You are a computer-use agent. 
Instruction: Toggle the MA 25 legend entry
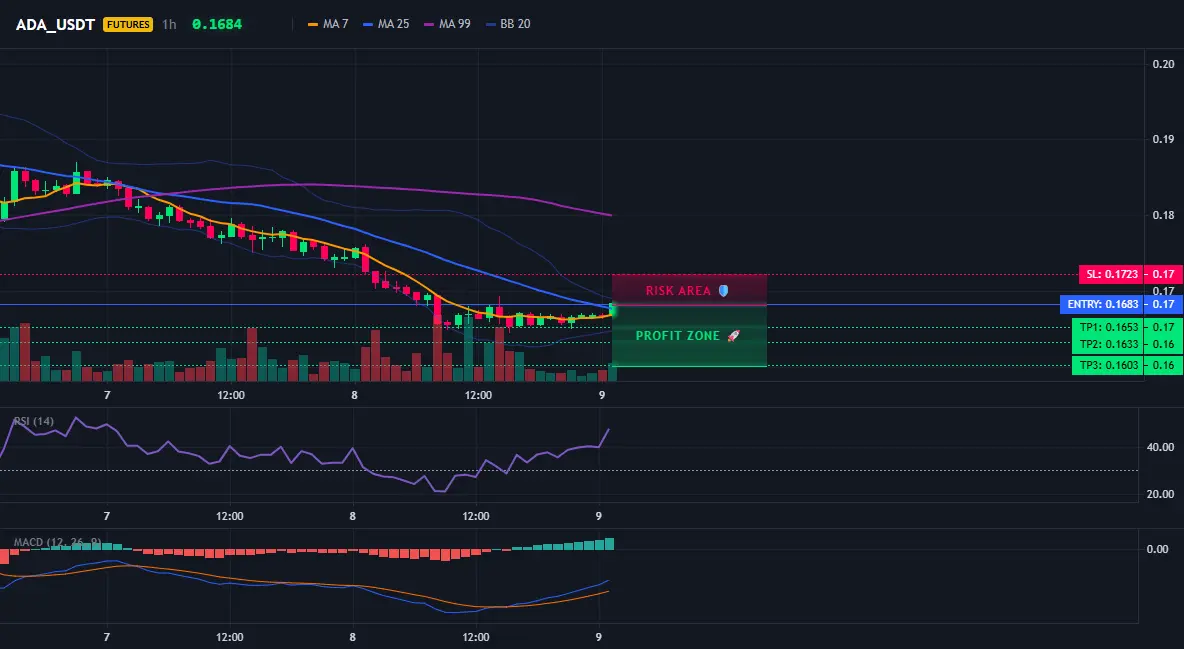click(x=387, y=24)
